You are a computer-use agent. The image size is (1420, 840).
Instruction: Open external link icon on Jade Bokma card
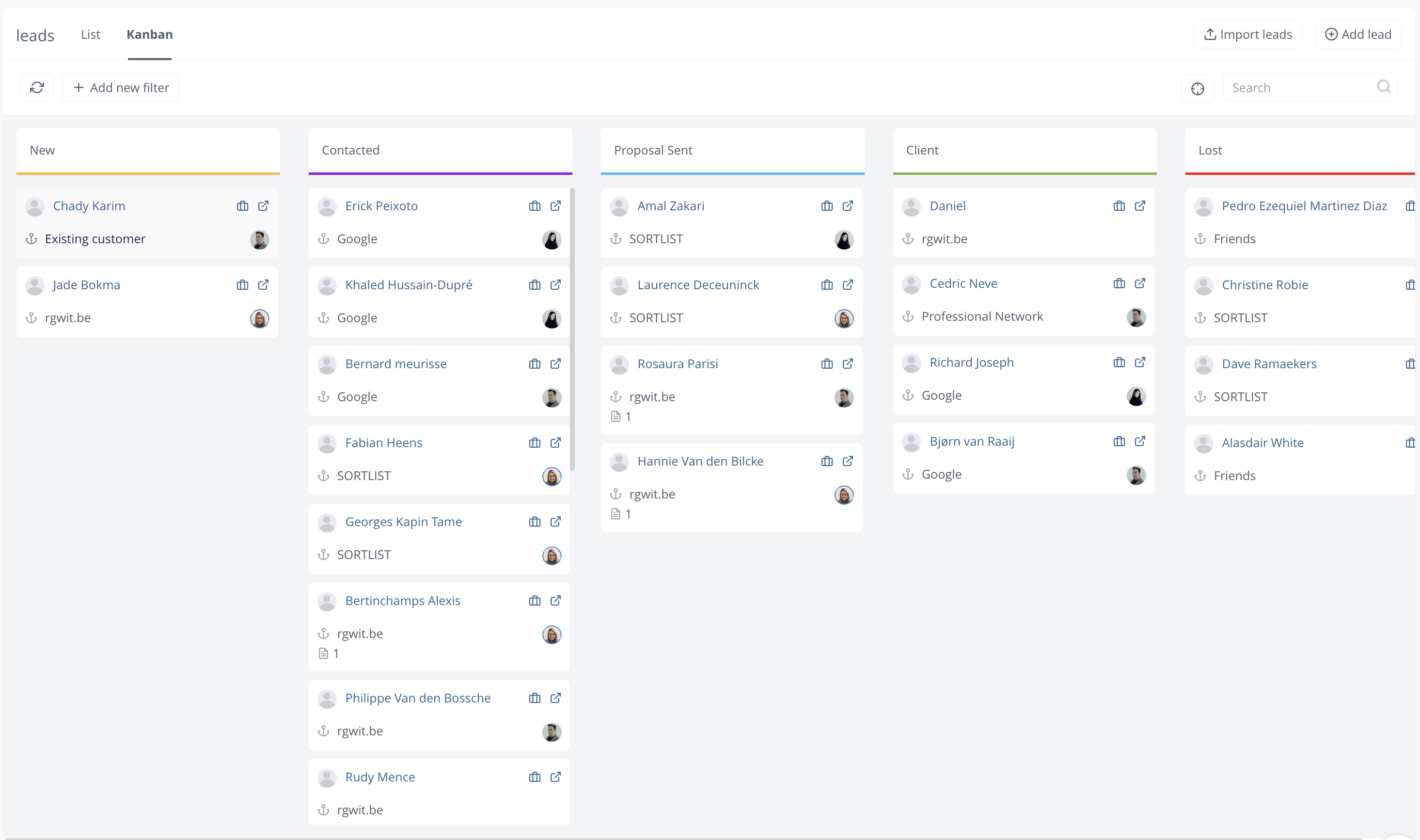click(263, 285)
